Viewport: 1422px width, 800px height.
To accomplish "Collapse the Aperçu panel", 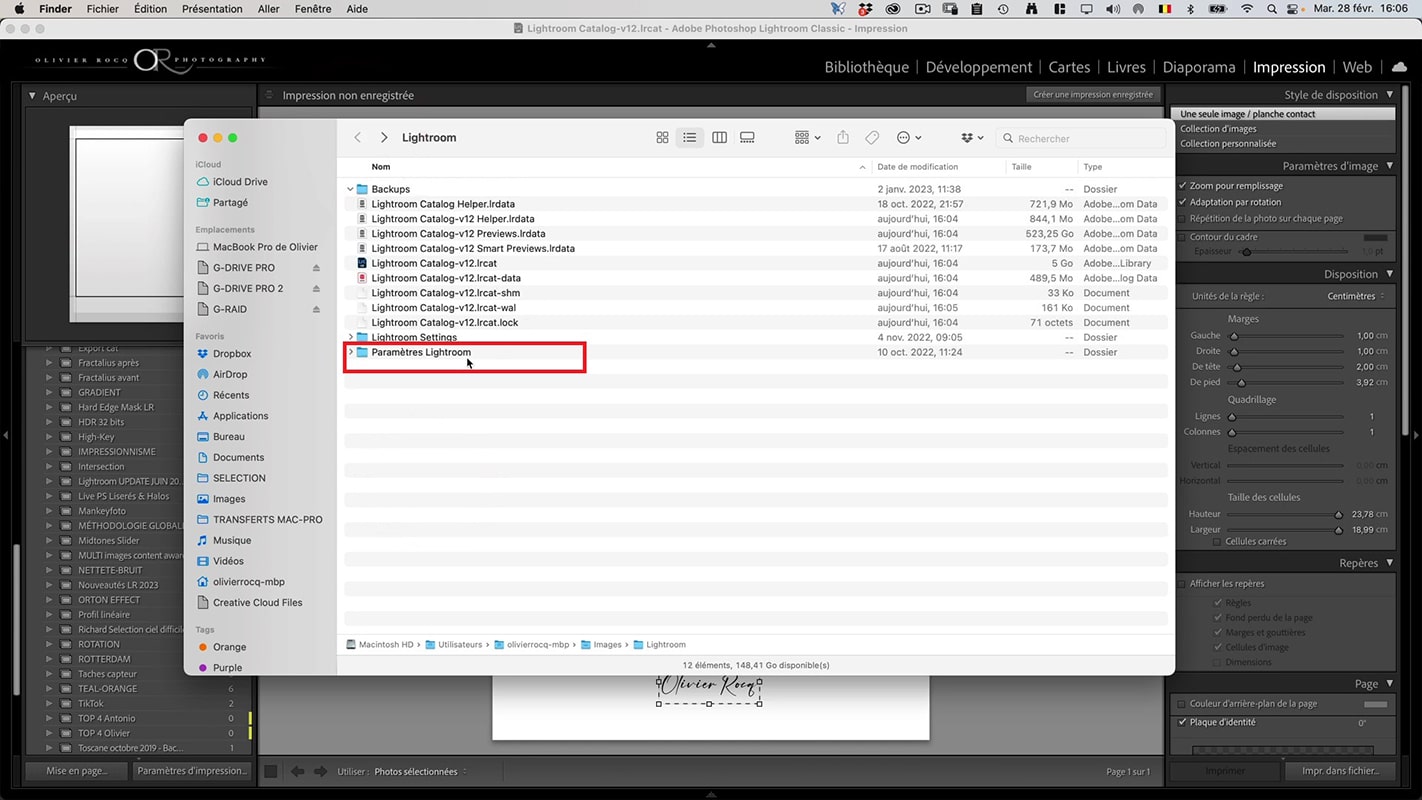I will [33, 96].
